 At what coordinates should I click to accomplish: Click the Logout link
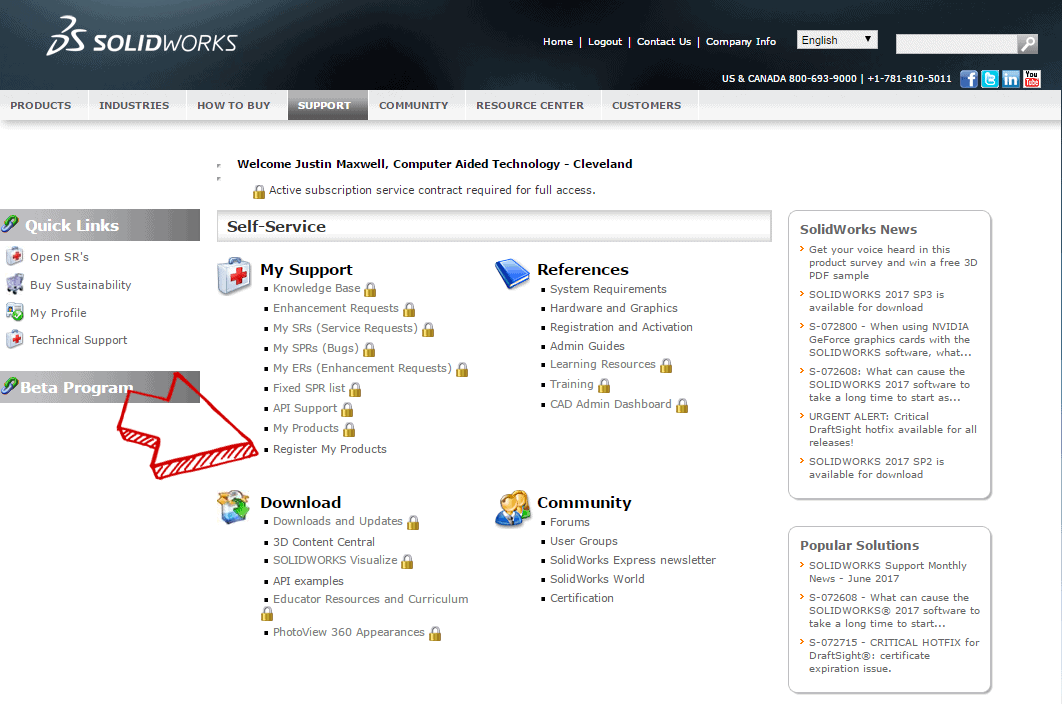(x=605, y=41)
